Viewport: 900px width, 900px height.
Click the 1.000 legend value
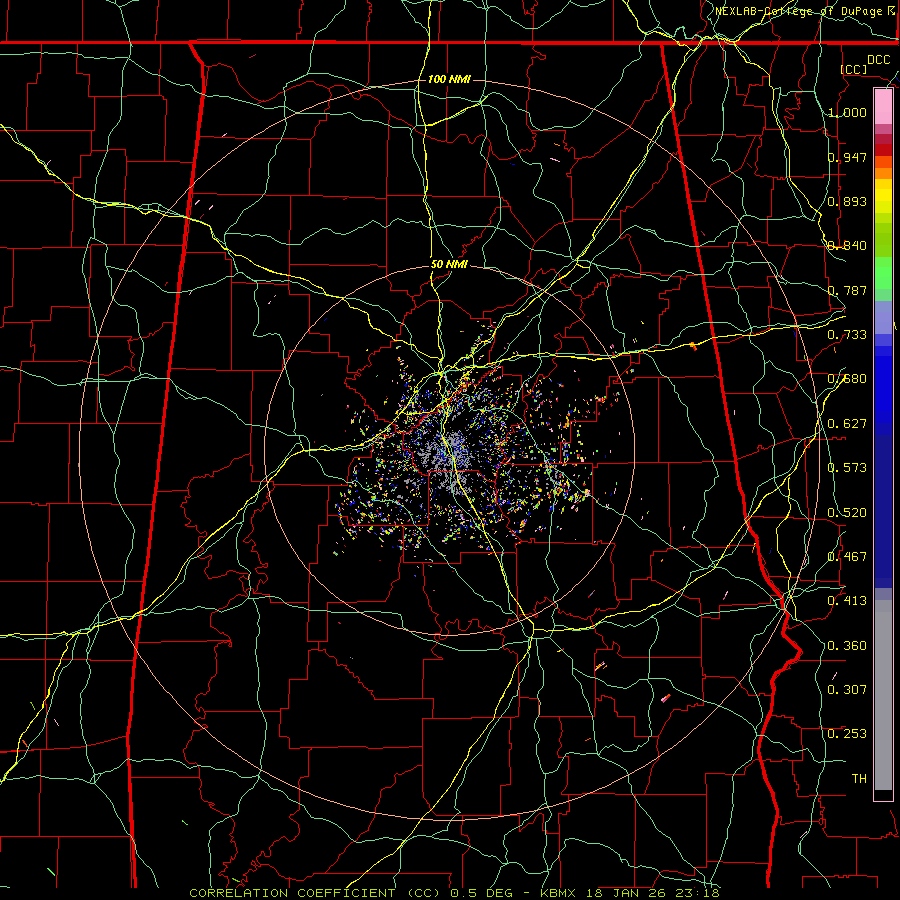[847, 112]
